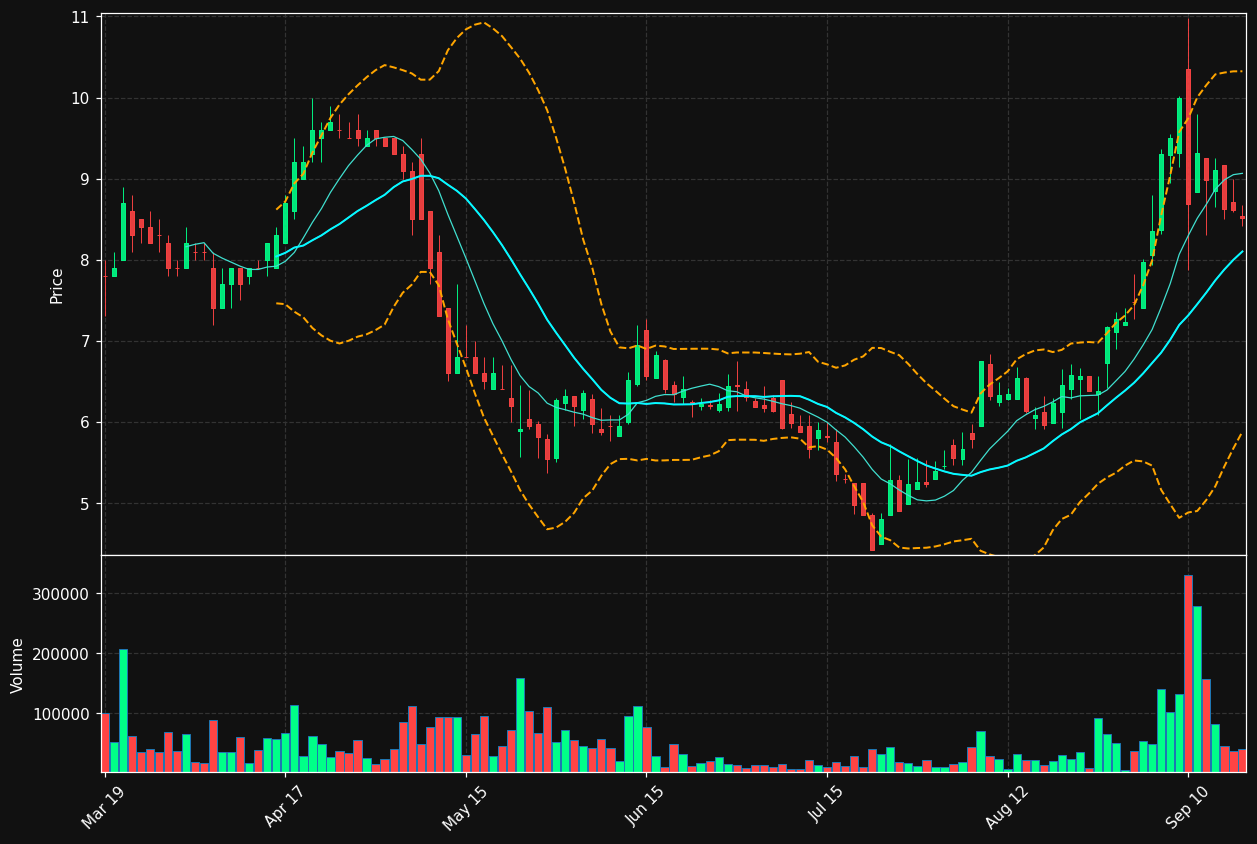The width and height of the screenshot is (1257, 844).
Task: Click the price axis tick "6"
Action: [84, 423]
